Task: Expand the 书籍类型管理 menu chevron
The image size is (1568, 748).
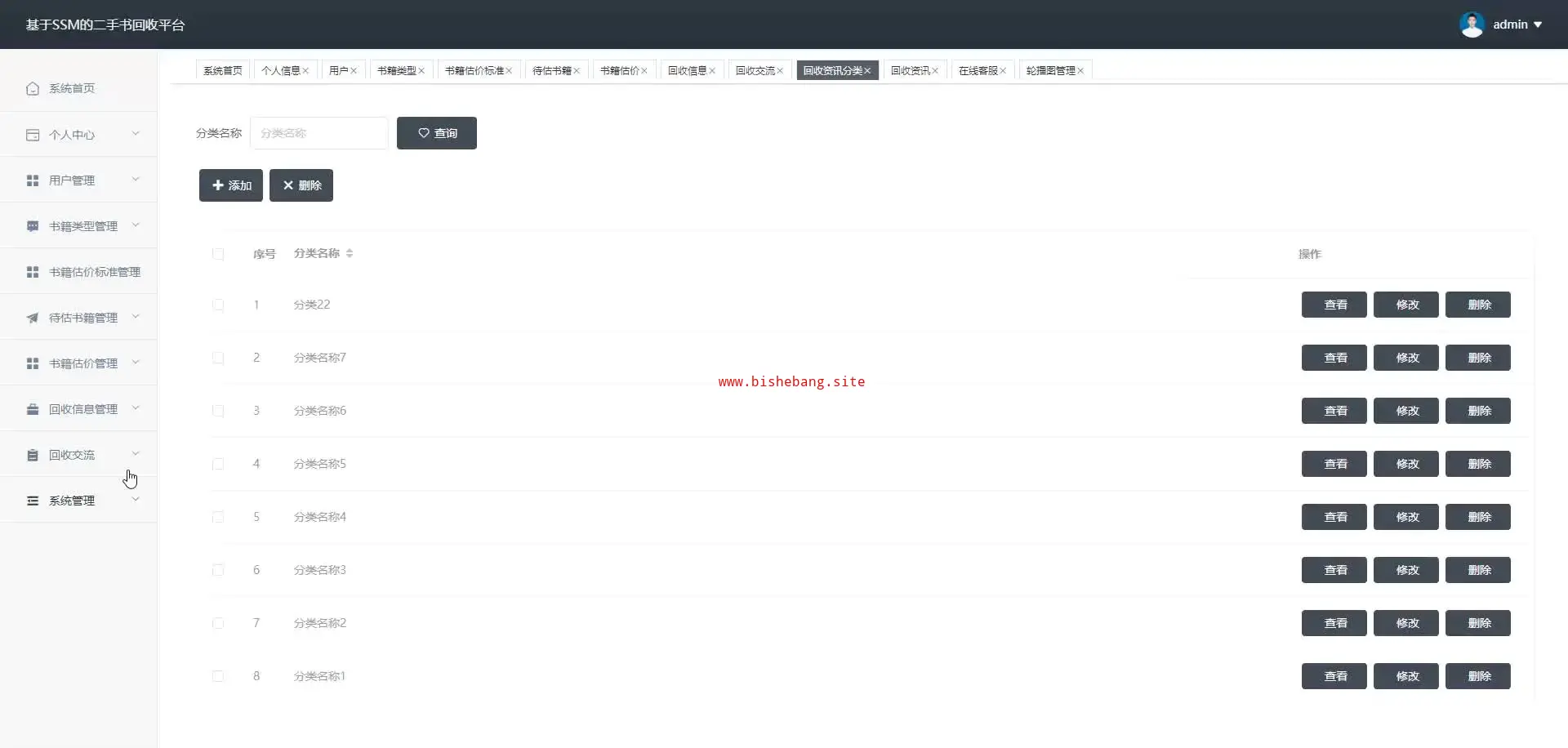Action: click(136, 225)
